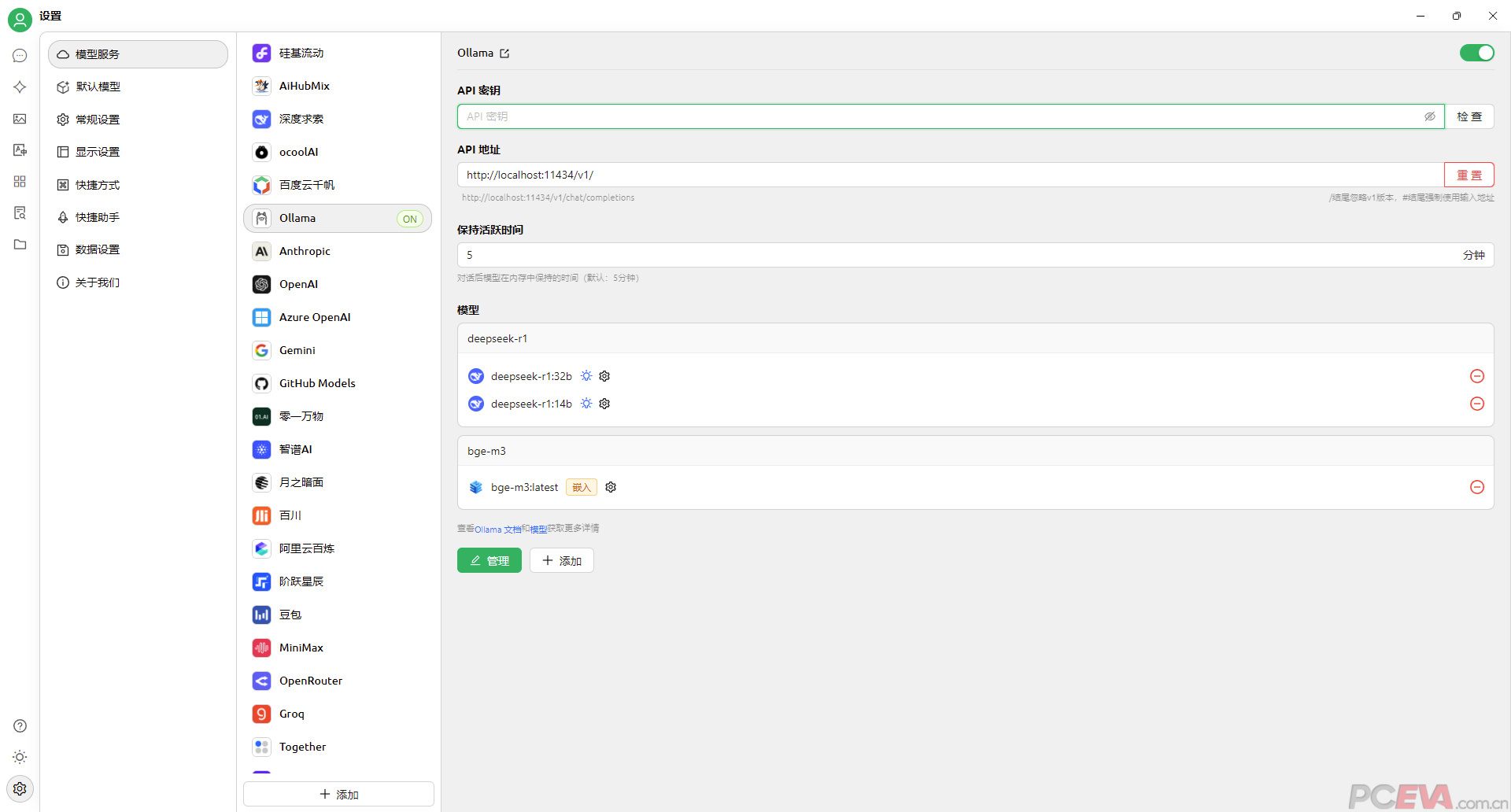The width and height of the screenshot is (1511, 812).
Task: Click the translate icon in left sidebar
Action: [20, 150]
